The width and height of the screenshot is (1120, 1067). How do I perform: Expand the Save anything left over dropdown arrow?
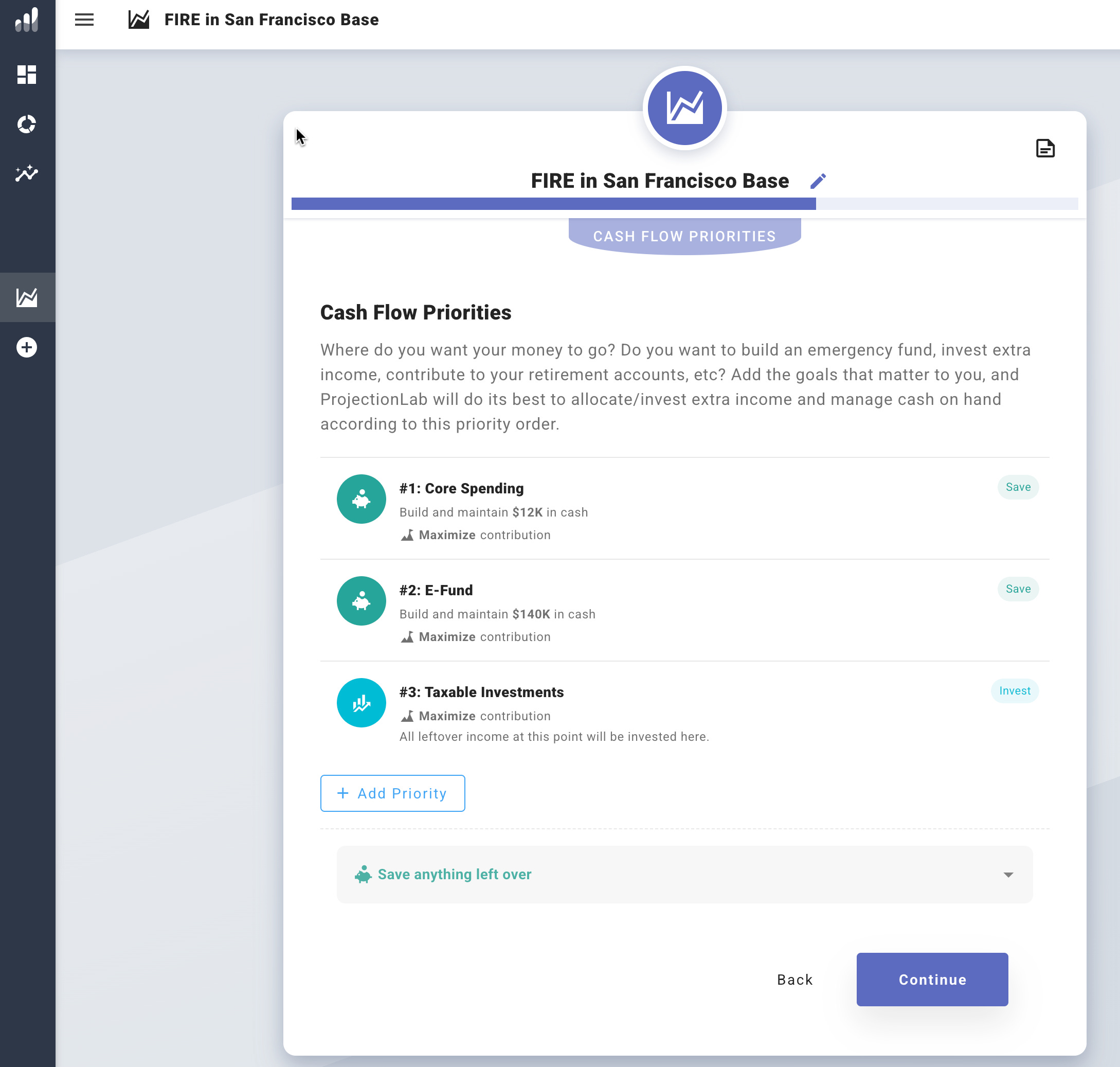(x=1008, y=875)
